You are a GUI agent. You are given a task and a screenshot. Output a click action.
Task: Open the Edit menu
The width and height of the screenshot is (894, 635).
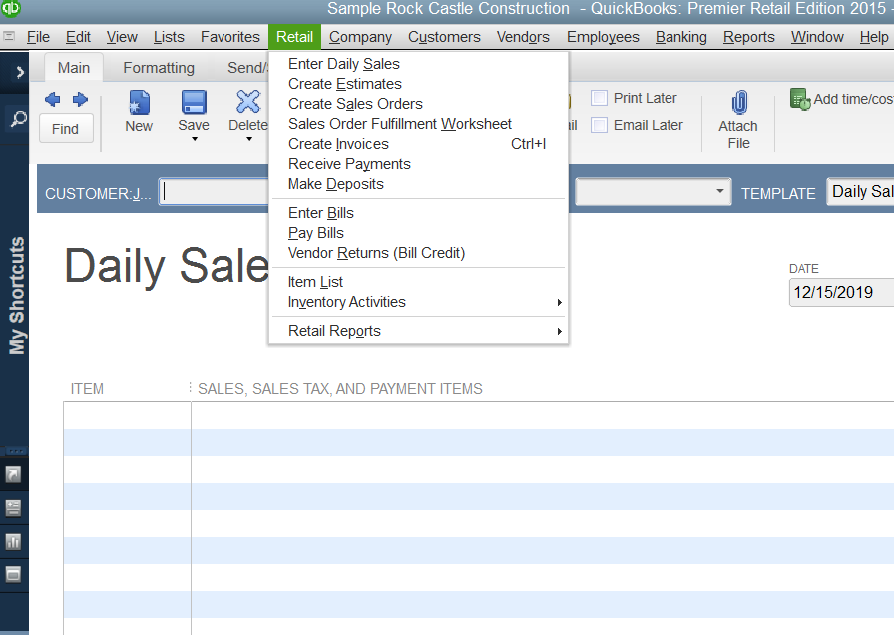click(x=78, y=37)
